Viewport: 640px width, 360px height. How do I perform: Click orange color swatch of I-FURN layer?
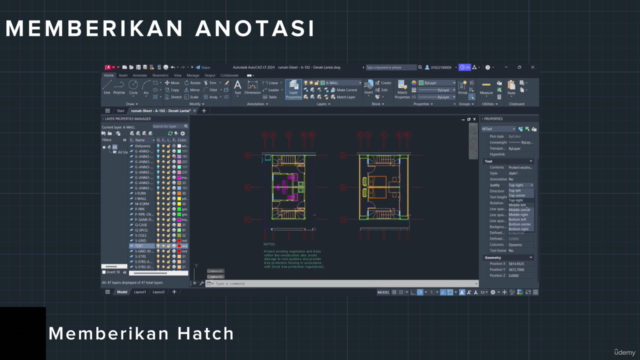[179, 193]
